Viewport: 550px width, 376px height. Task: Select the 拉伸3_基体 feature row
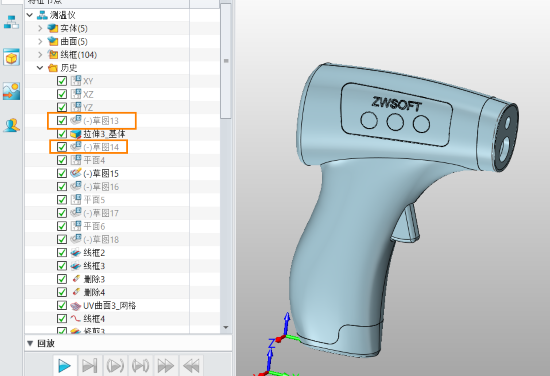[122, 134]
